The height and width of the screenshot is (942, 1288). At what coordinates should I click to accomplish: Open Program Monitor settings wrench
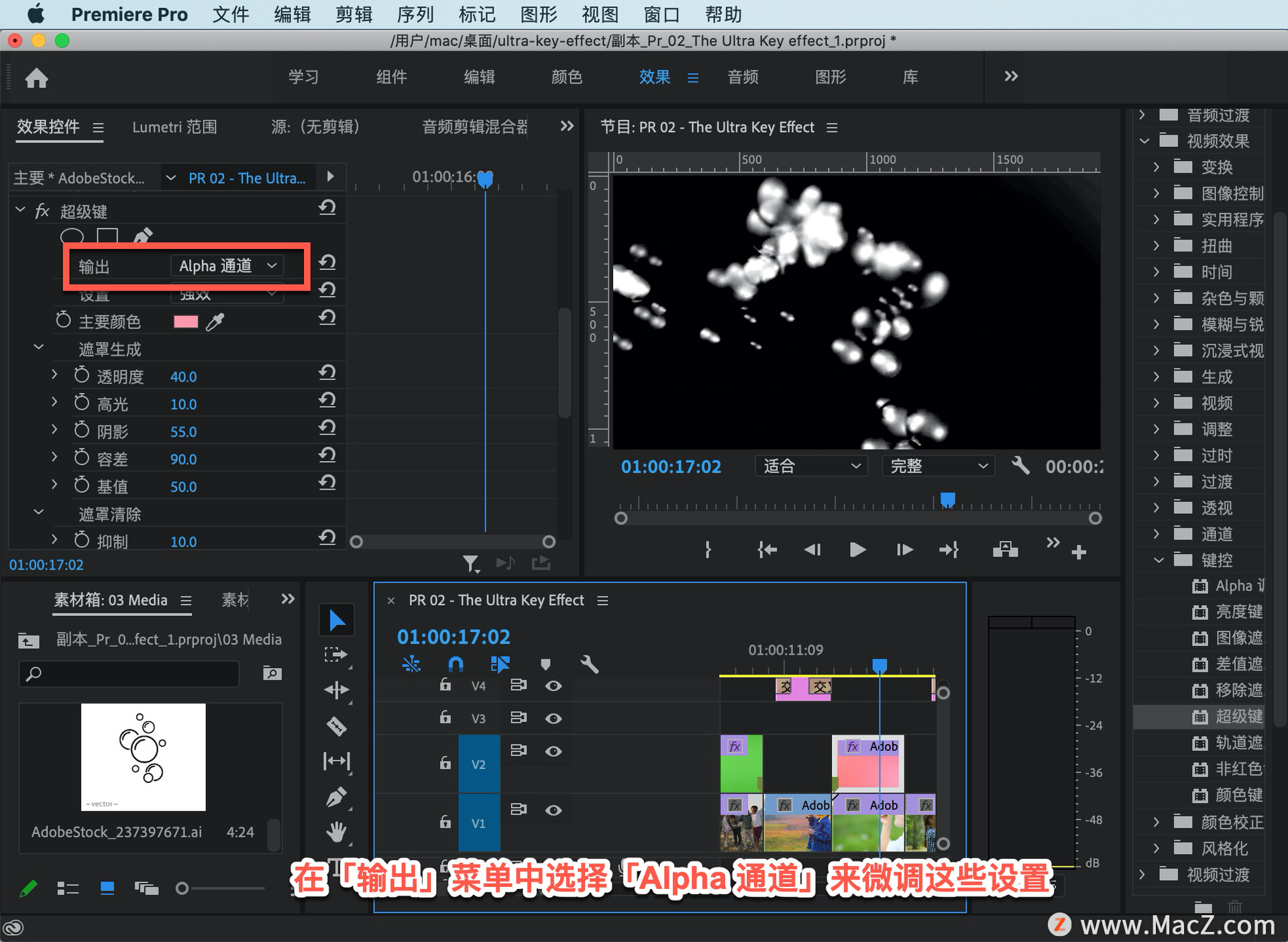[1020, 466]
